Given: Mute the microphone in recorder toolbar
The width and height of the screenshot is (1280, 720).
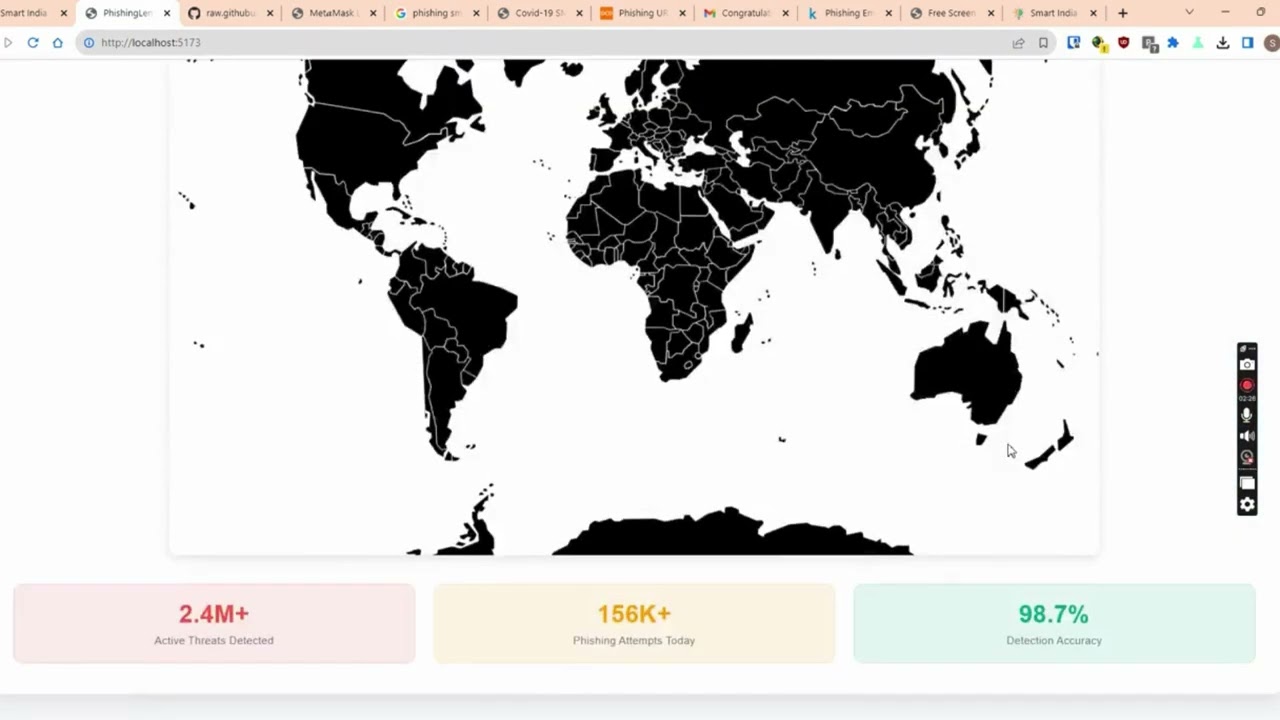Looking at the screenshot, I should click(1247, 415).
